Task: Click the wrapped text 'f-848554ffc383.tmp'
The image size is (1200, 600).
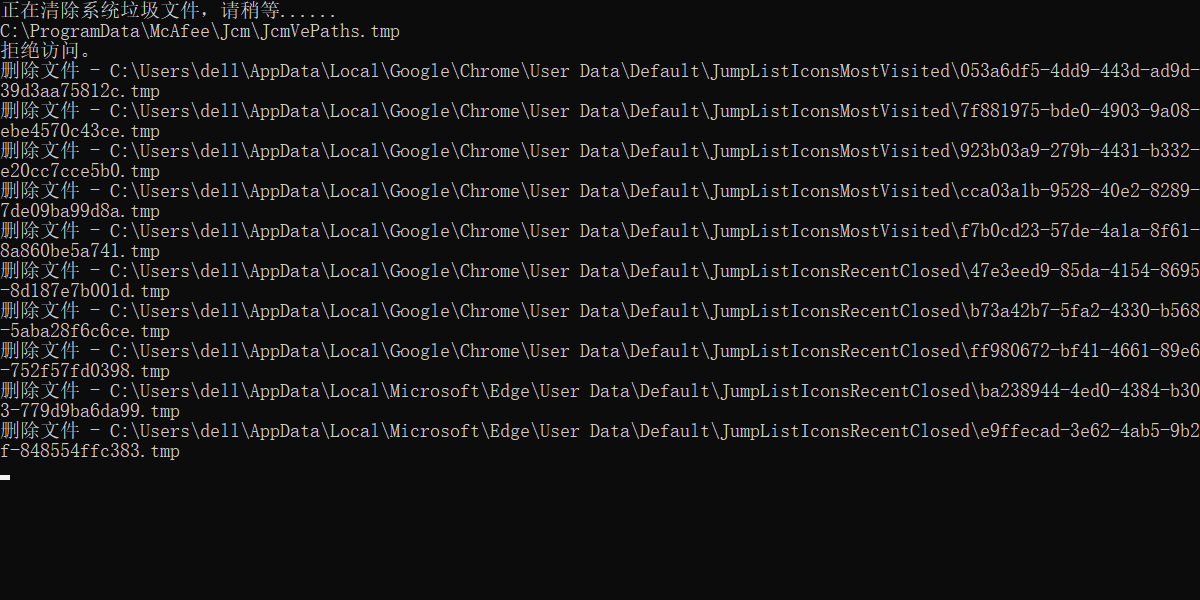Action: point(90,451)
